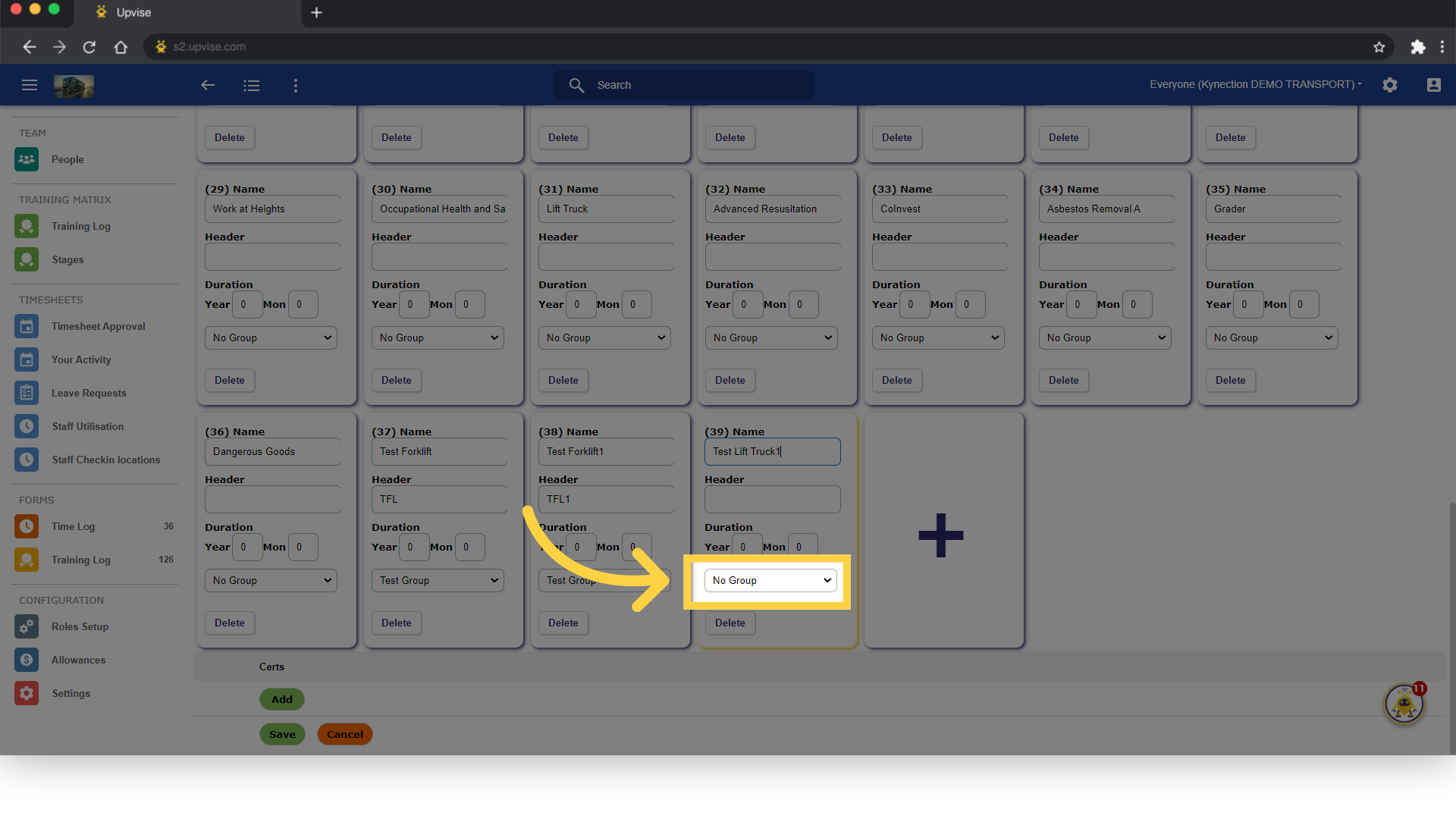Click the Staff Utilisation clock icon
The image size is (1456, 819).
pyautogui.click(x=27, y=426)
